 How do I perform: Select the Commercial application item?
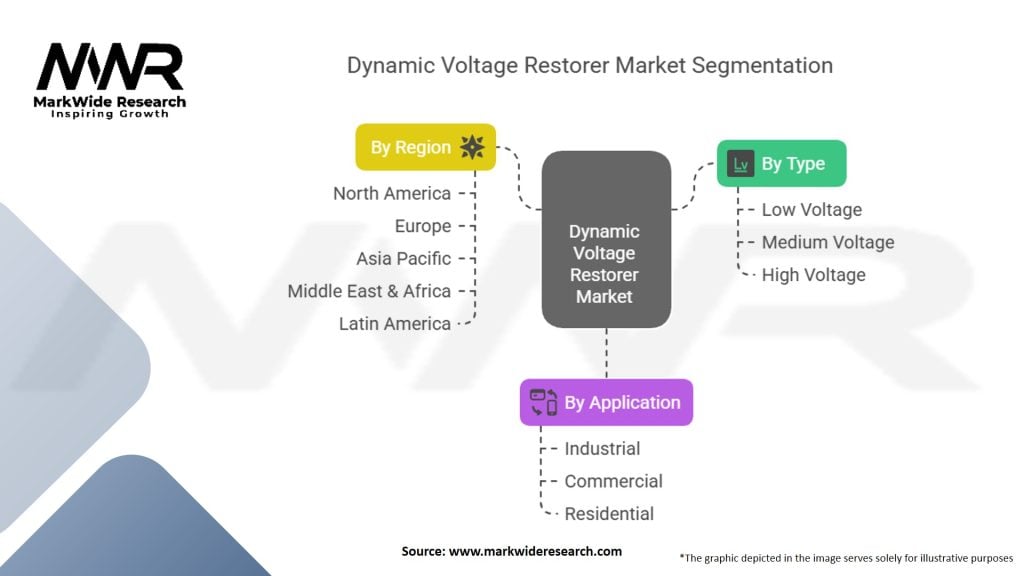pyautogui.click(x=613, y=481)
